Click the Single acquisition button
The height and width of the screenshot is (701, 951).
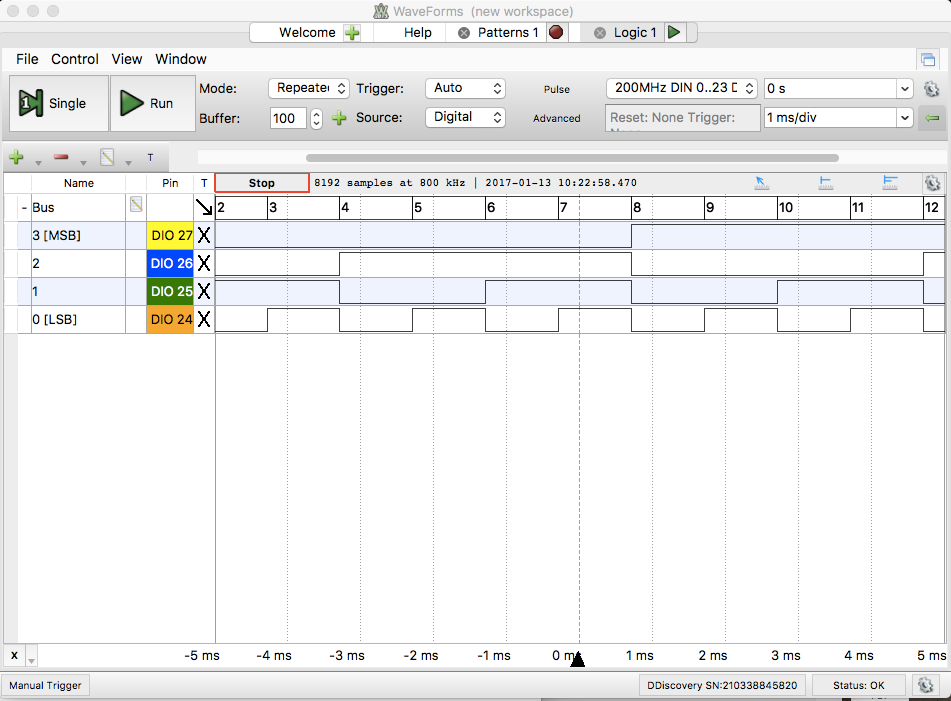[59, 103]
